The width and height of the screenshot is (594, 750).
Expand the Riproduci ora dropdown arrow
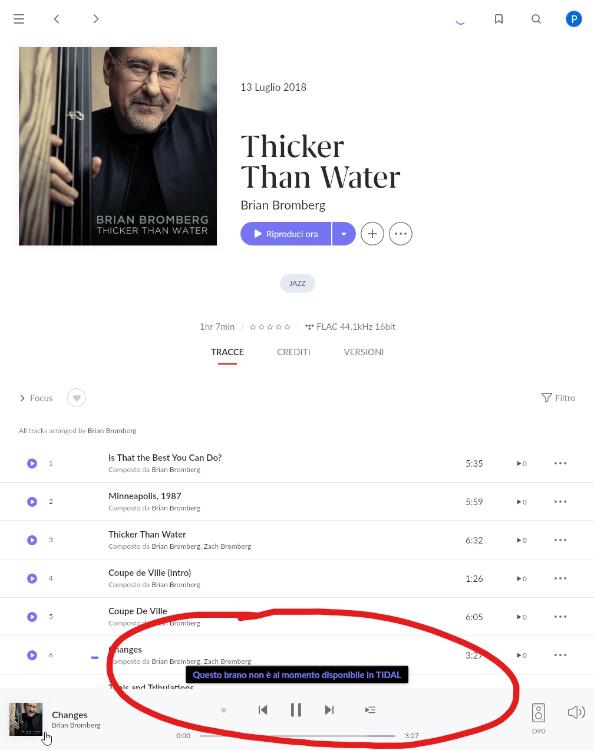[x=343, y=234]
